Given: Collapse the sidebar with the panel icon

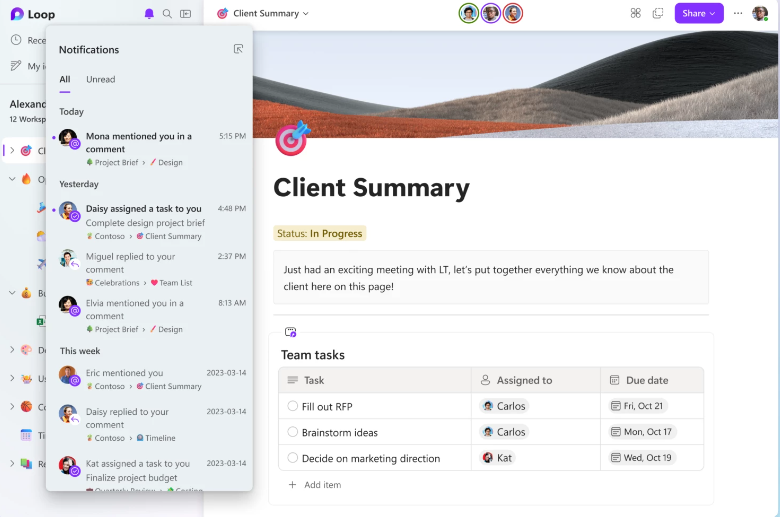Looking at the screenshot, I should pyautogui.click(x=186, y=14).
